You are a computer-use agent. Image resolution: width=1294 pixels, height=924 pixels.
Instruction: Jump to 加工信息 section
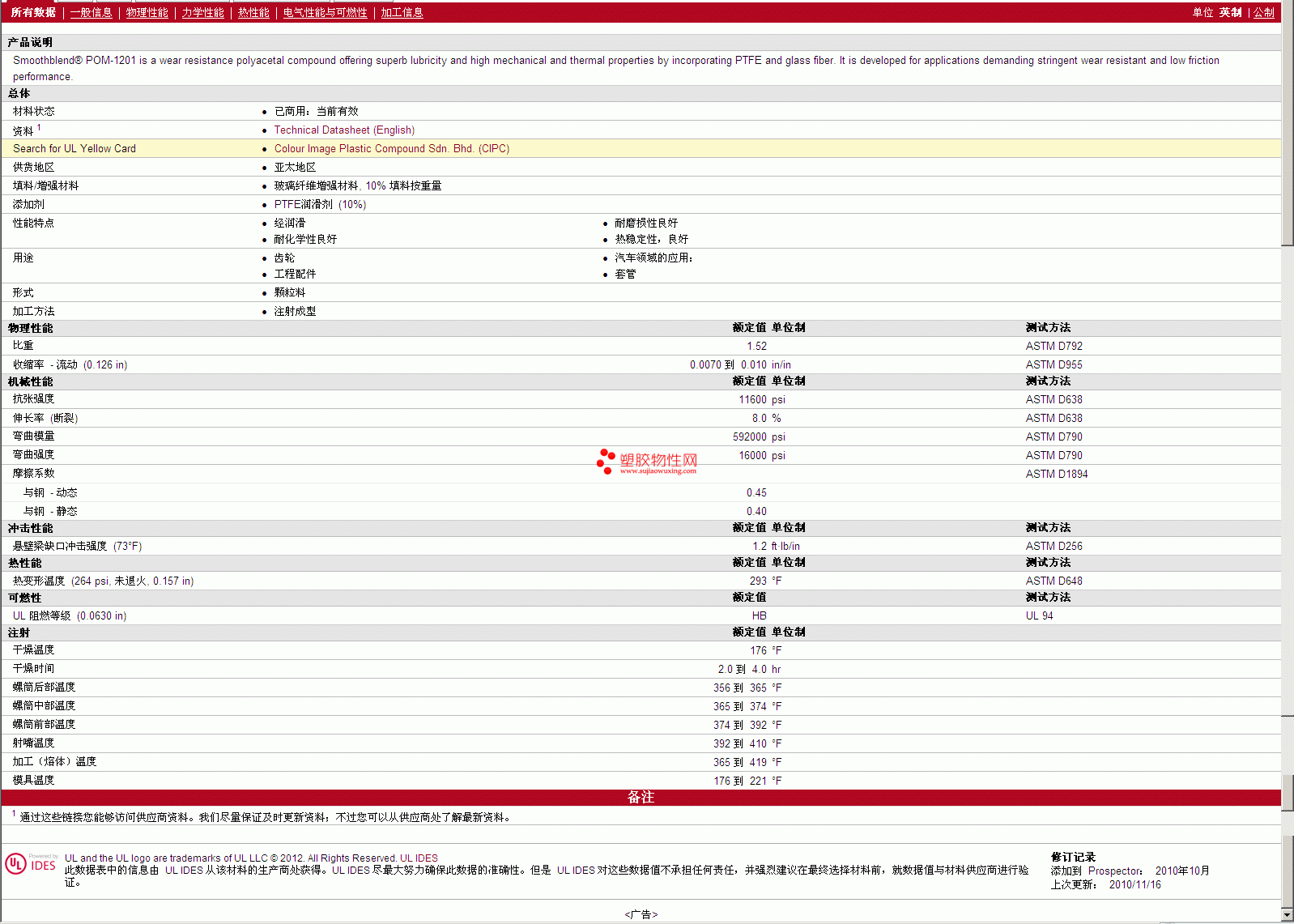tap(402, 13)
